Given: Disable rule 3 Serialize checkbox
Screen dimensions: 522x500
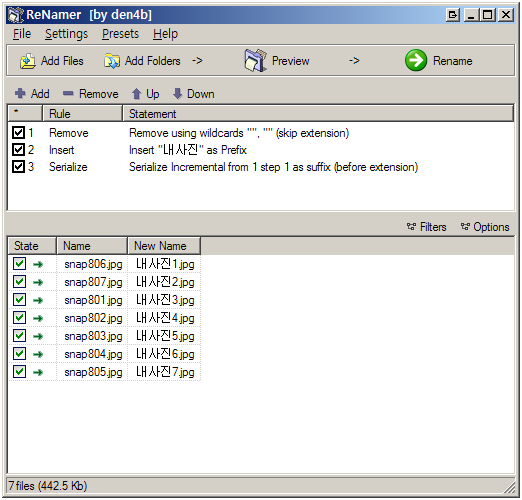Looking at the screenshot, I should [18, 166].
